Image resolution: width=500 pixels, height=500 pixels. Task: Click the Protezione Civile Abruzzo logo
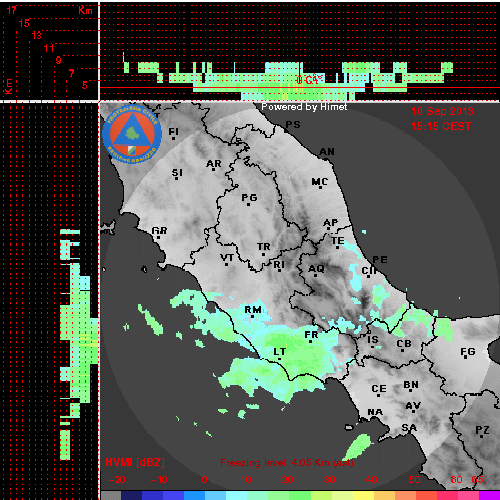[132, 135]
